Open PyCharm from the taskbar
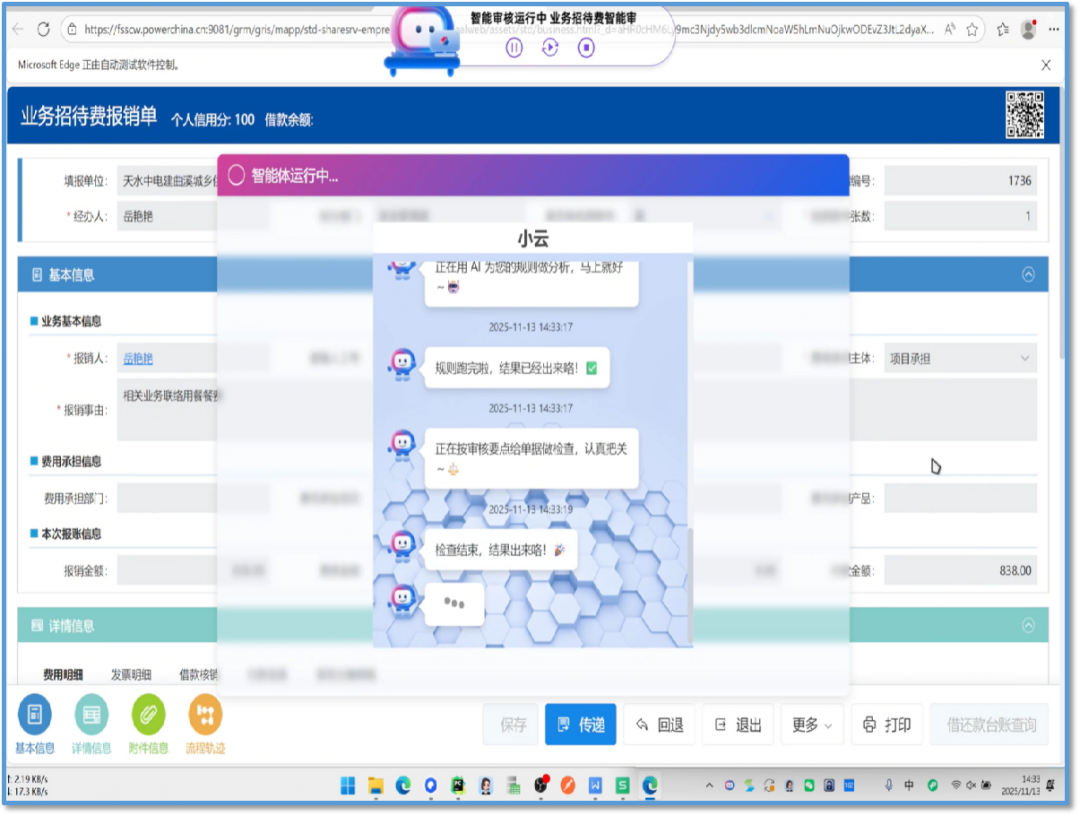 [458, 786]
